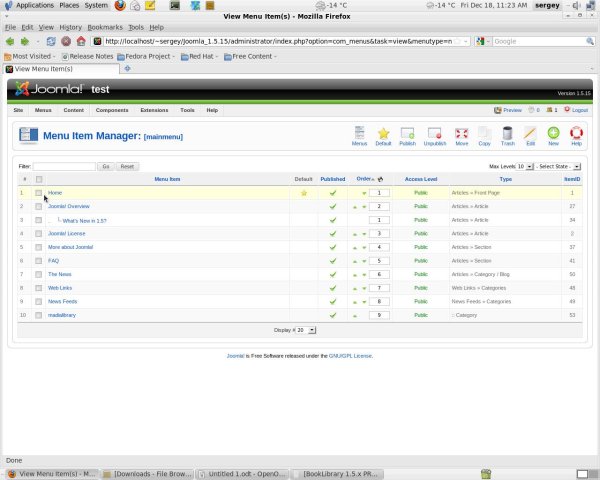
Task: Check the Joomla! License row checkbox
Action: (x=38, y=233)
